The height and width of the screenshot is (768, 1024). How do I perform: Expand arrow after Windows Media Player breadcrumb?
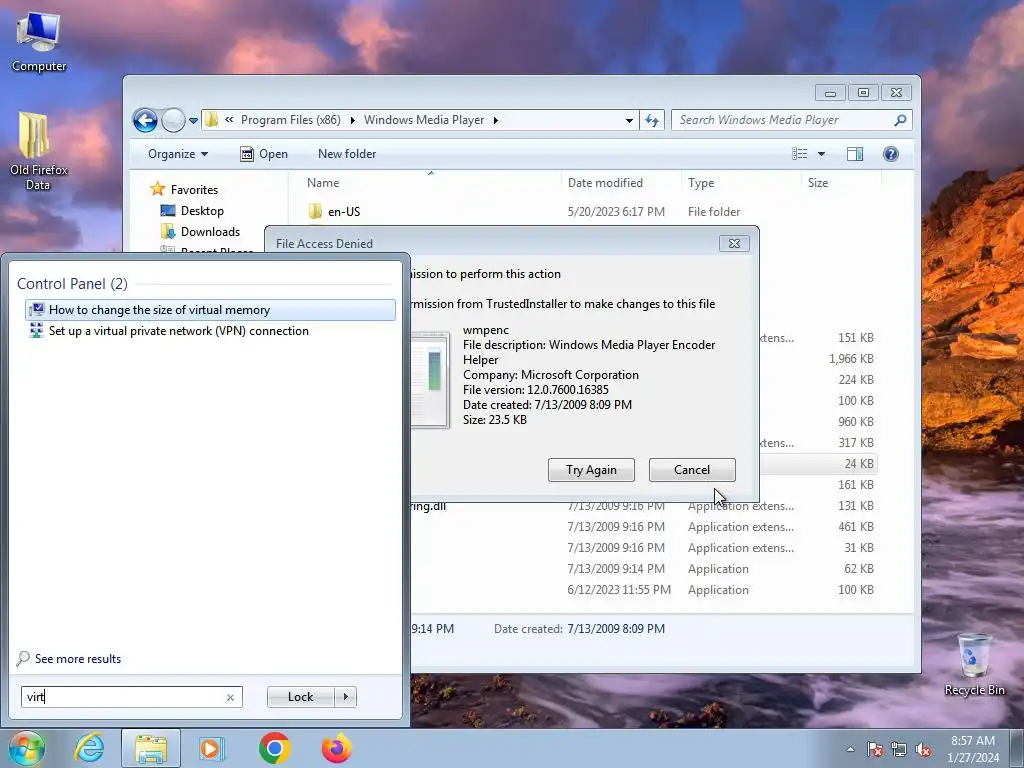[496, 120]
